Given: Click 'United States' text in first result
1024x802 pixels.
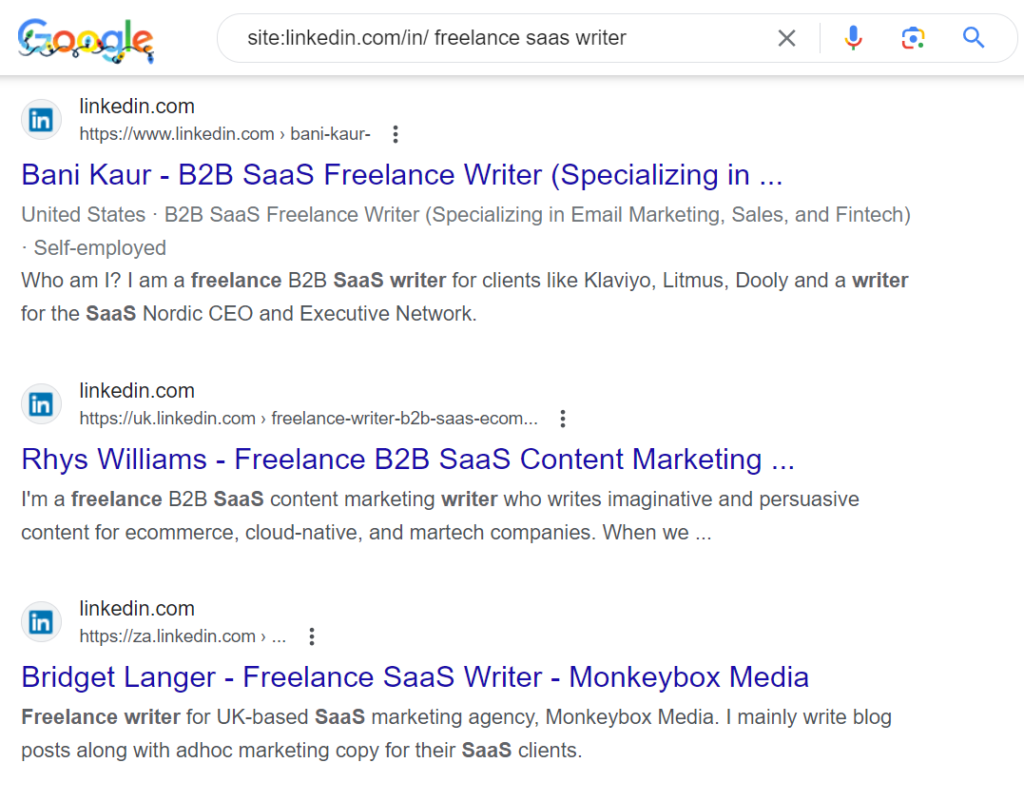Looking at the screenshot, I should 83,215.
